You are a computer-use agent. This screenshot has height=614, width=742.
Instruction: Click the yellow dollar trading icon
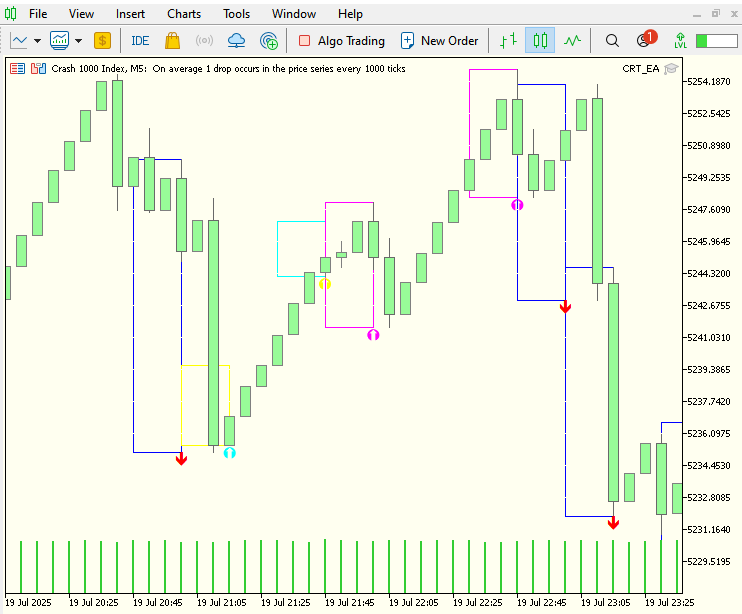(x=102, y=41)
